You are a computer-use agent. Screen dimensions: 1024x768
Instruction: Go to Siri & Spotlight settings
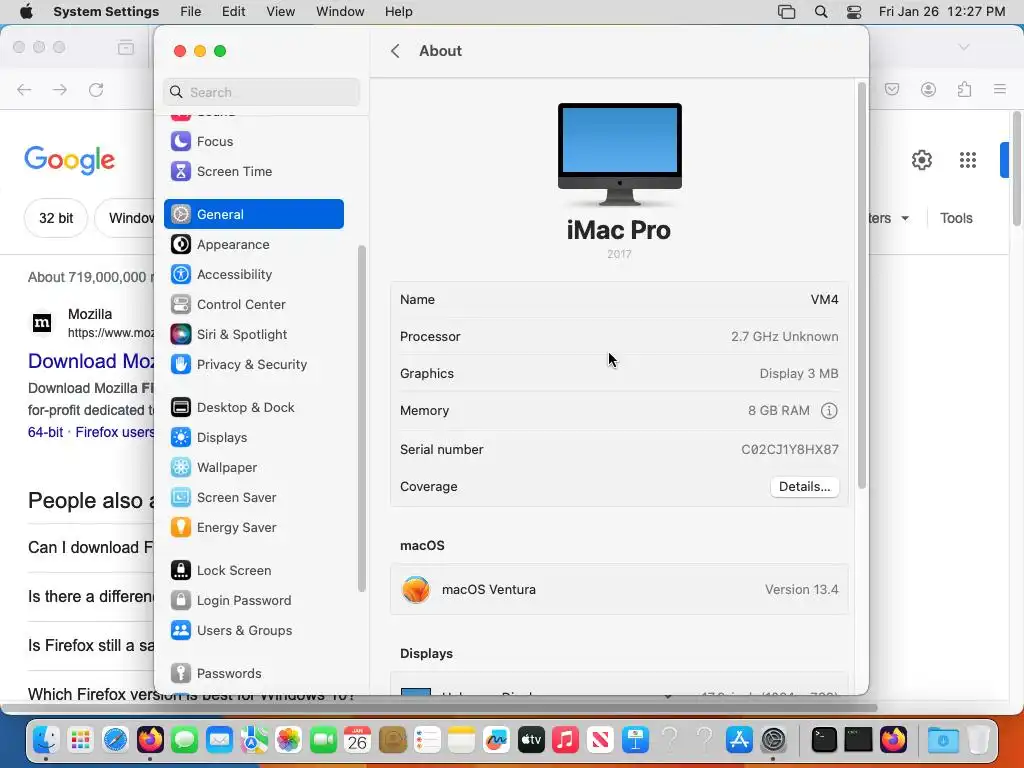click(253, 334)
